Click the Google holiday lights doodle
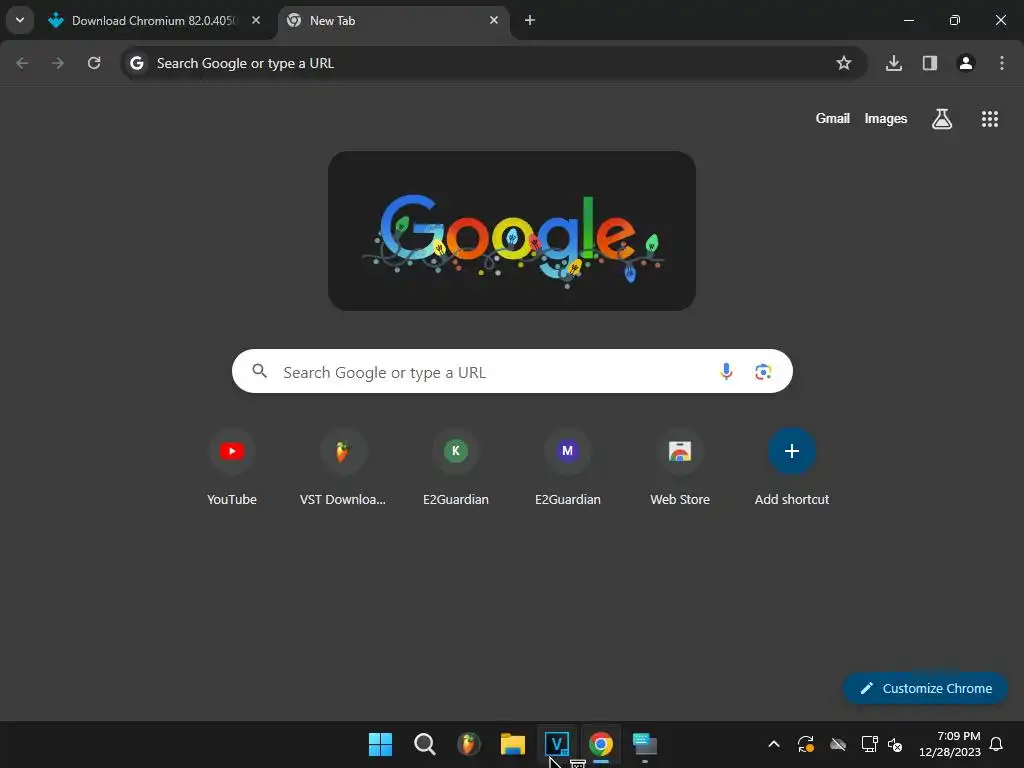 tap(511, 231)
